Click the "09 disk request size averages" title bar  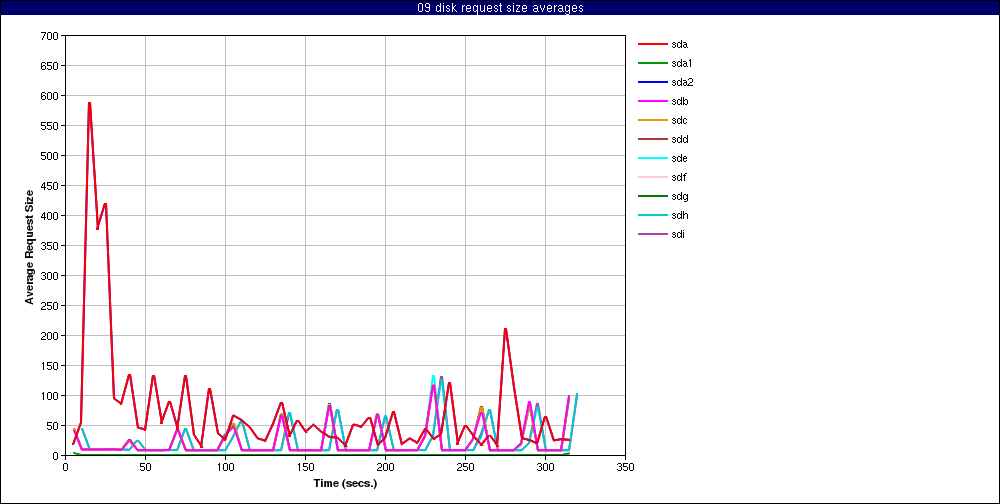500,8
